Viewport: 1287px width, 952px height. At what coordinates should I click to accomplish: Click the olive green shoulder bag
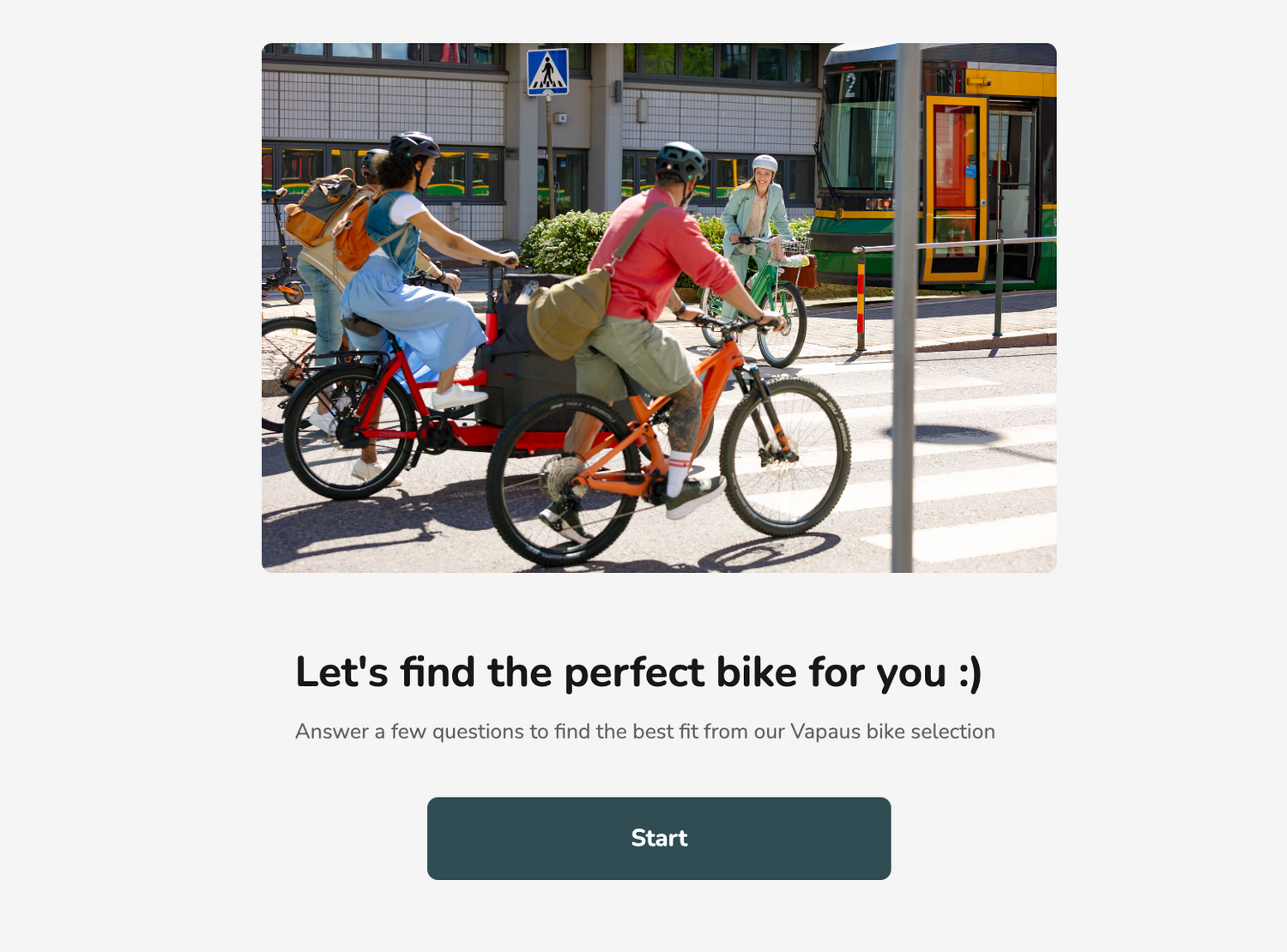568,313
